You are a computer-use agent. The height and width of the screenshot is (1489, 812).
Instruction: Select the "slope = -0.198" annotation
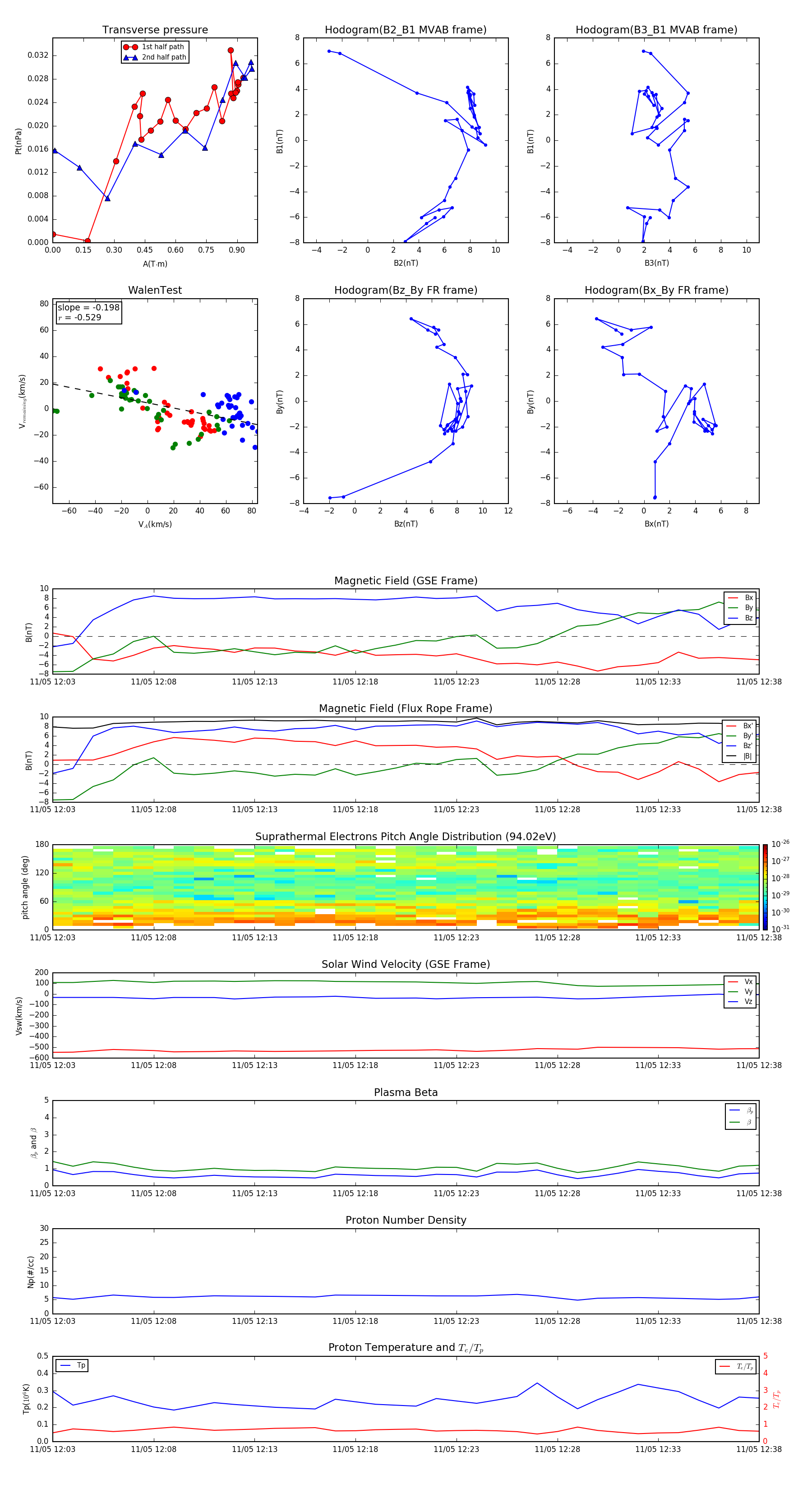(x=88, y=308)
